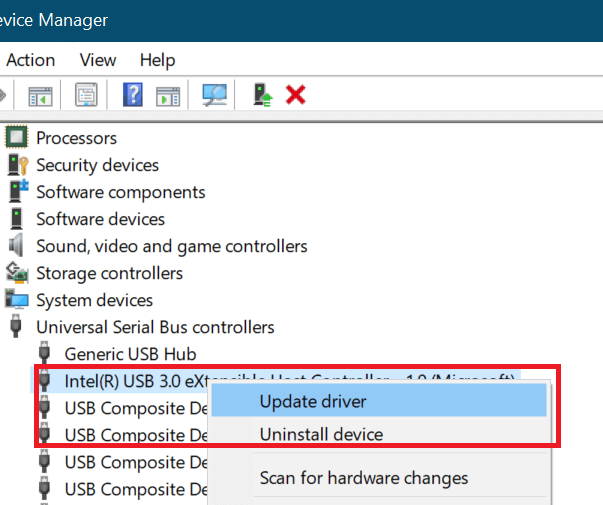Screen dimensions: 603x505
Task: Open the Help menu
Action: coord(157,60)
